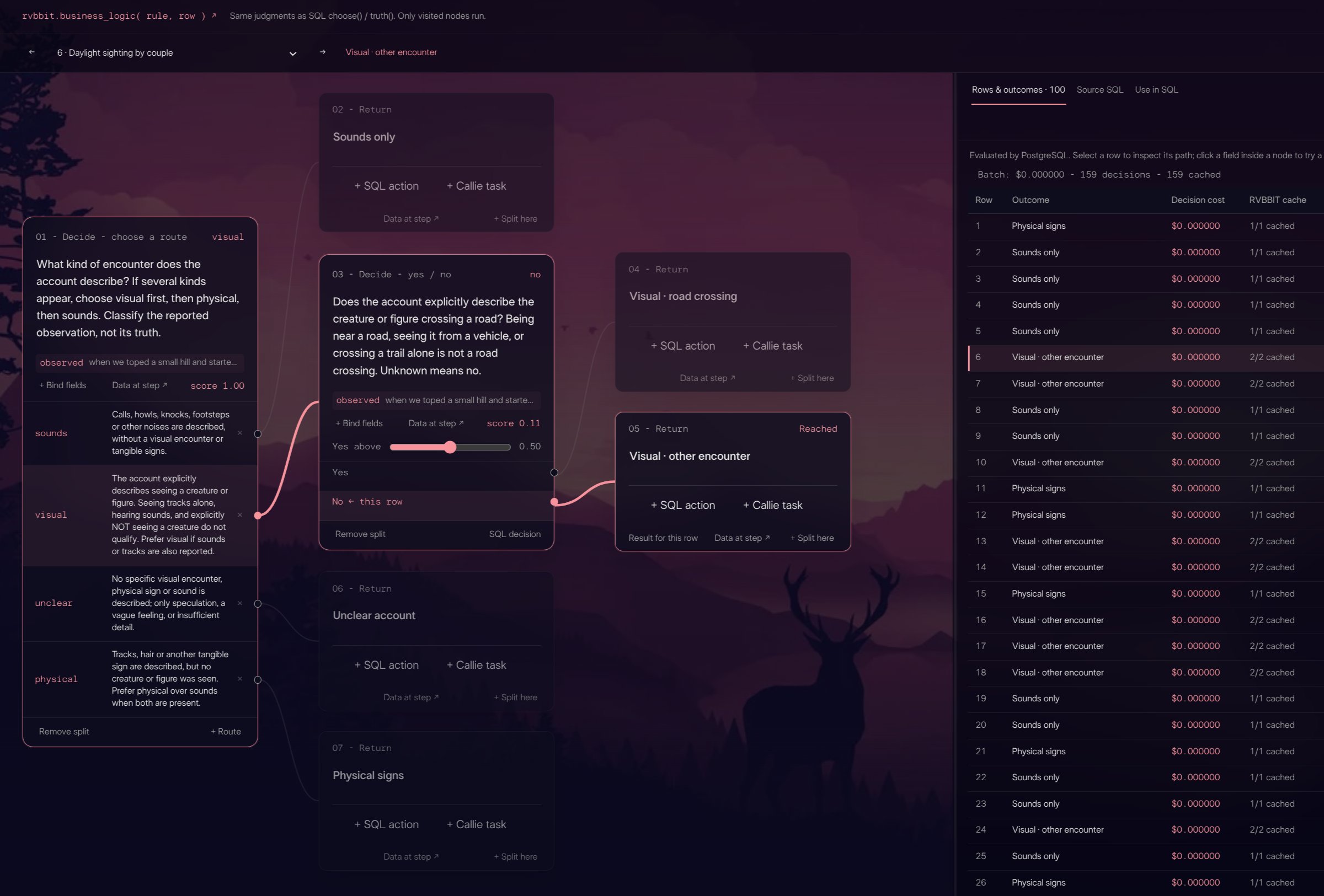Click the observed field in node 03
Screen dimensions: 1324x896
click(436, 400)
